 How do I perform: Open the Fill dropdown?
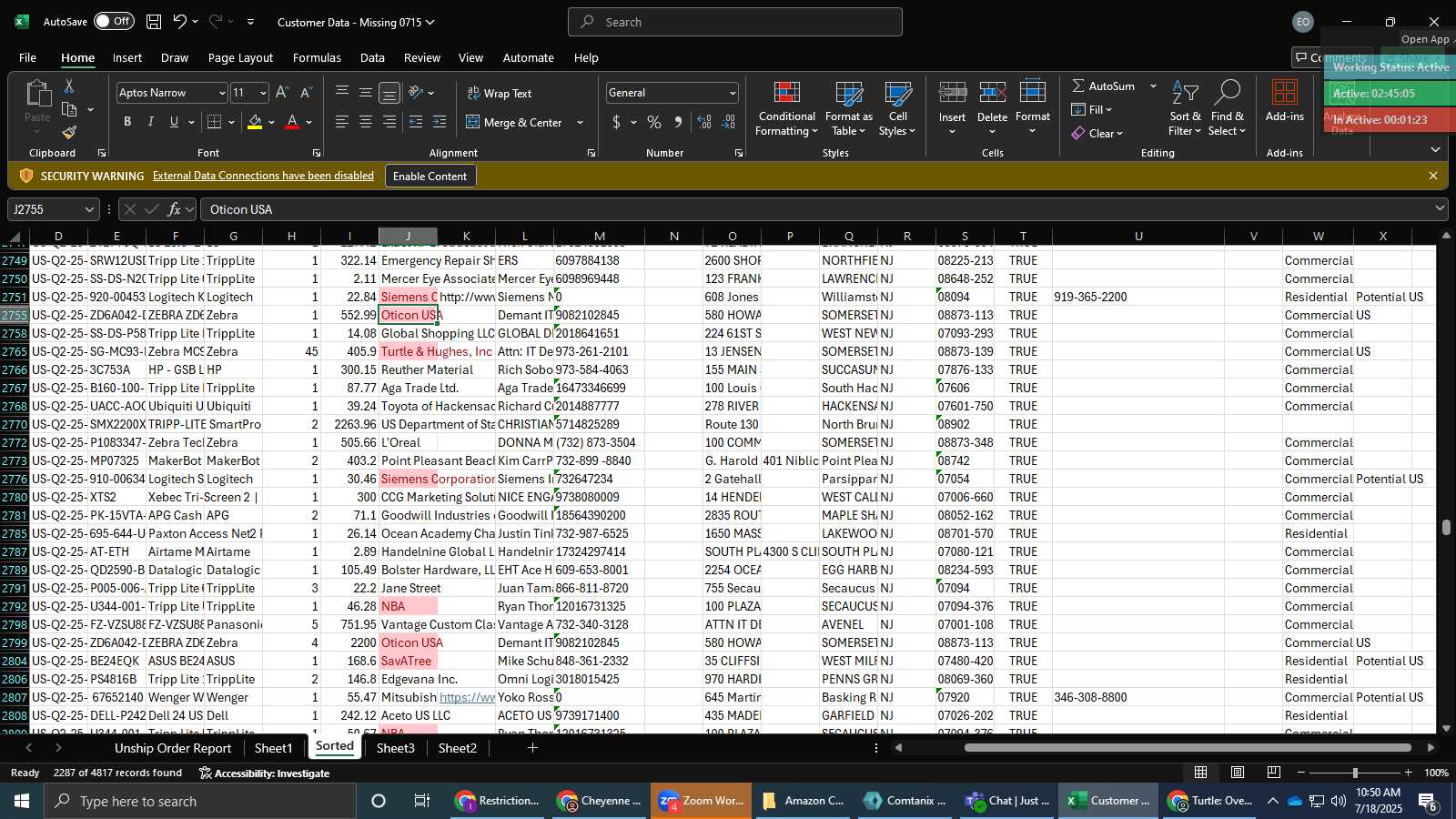click(1092, 109)
